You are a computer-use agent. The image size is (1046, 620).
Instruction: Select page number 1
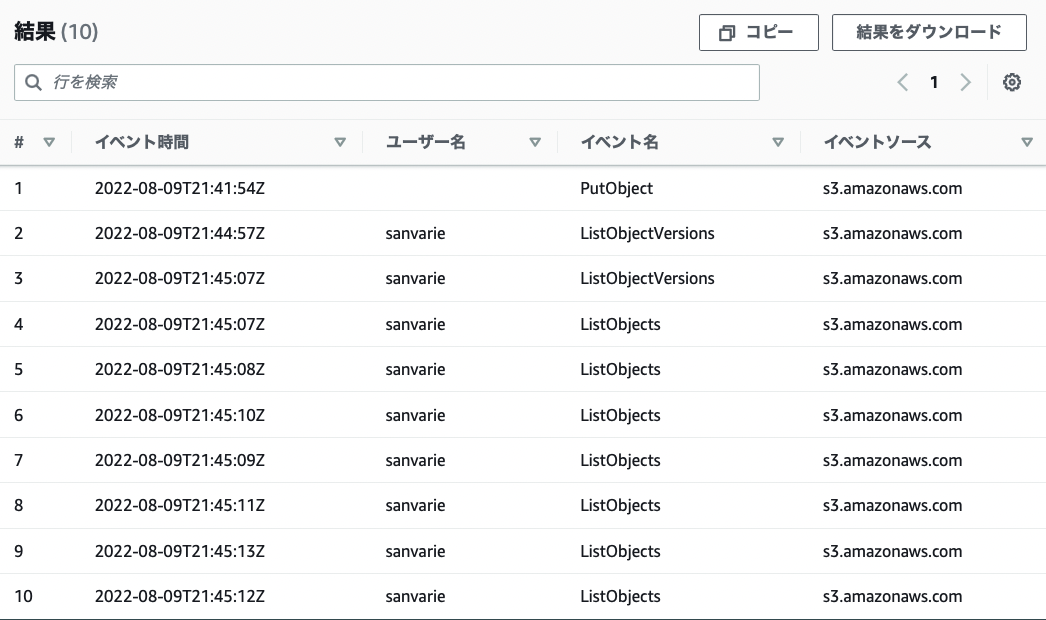tap(934, 82)
